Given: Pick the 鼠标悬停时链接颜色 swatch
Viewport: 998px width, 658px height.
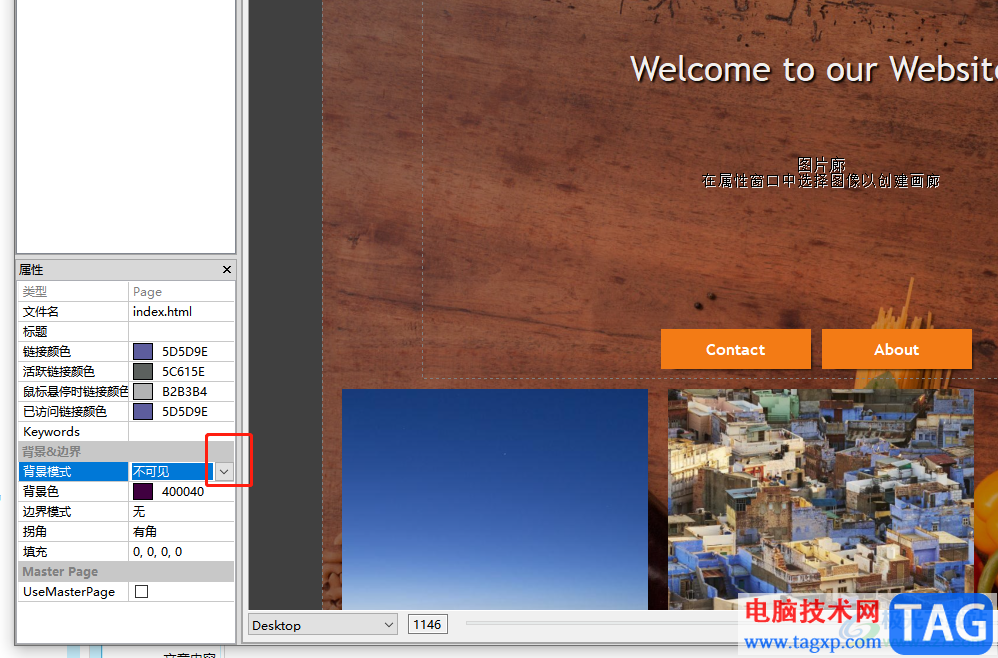Looking at the screenshot, I should click(143, 391).
